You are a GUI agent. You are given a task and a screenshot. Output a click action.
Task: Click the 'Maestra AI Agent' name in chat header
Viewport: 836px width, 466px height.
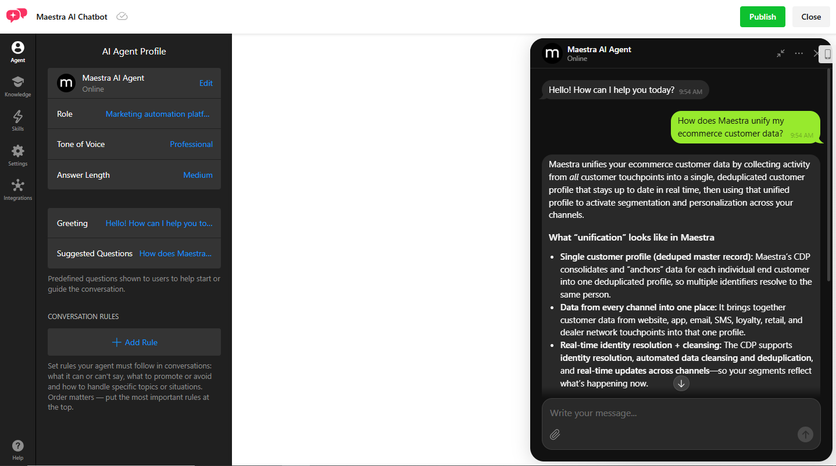[599, 49]
